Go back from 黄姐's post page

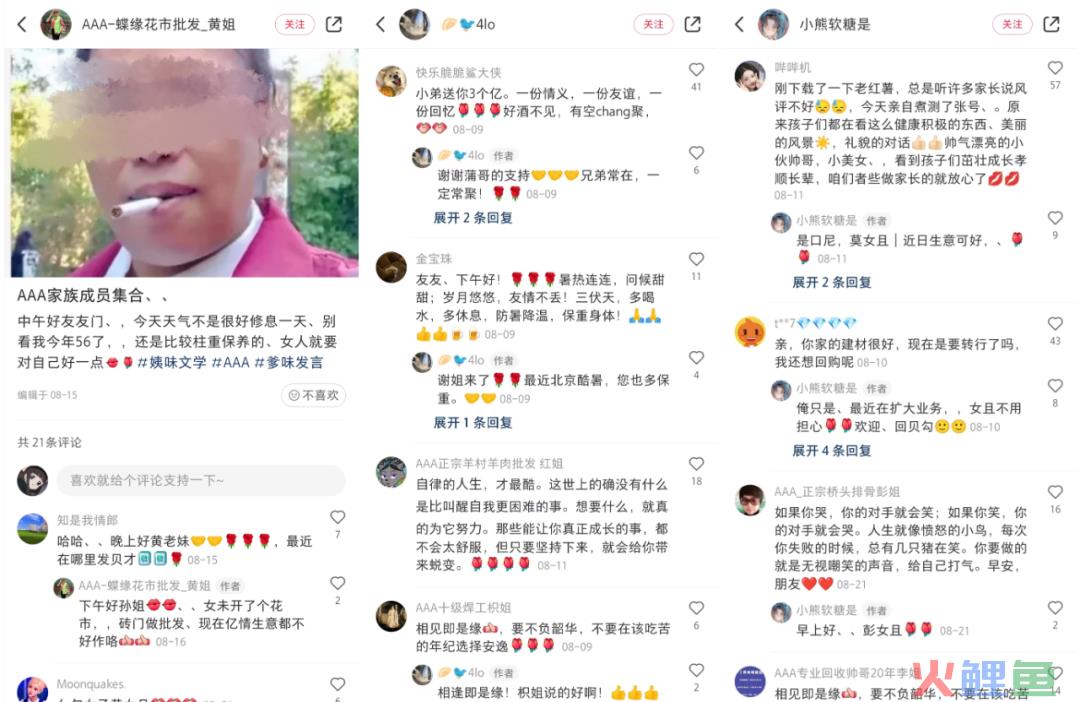[22, 25]
